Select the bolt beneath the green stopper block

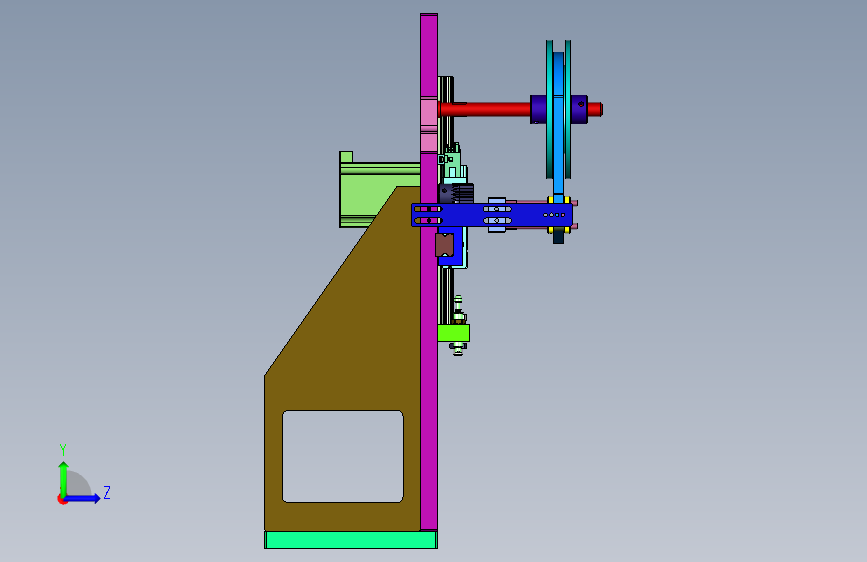tap(458, 348)
